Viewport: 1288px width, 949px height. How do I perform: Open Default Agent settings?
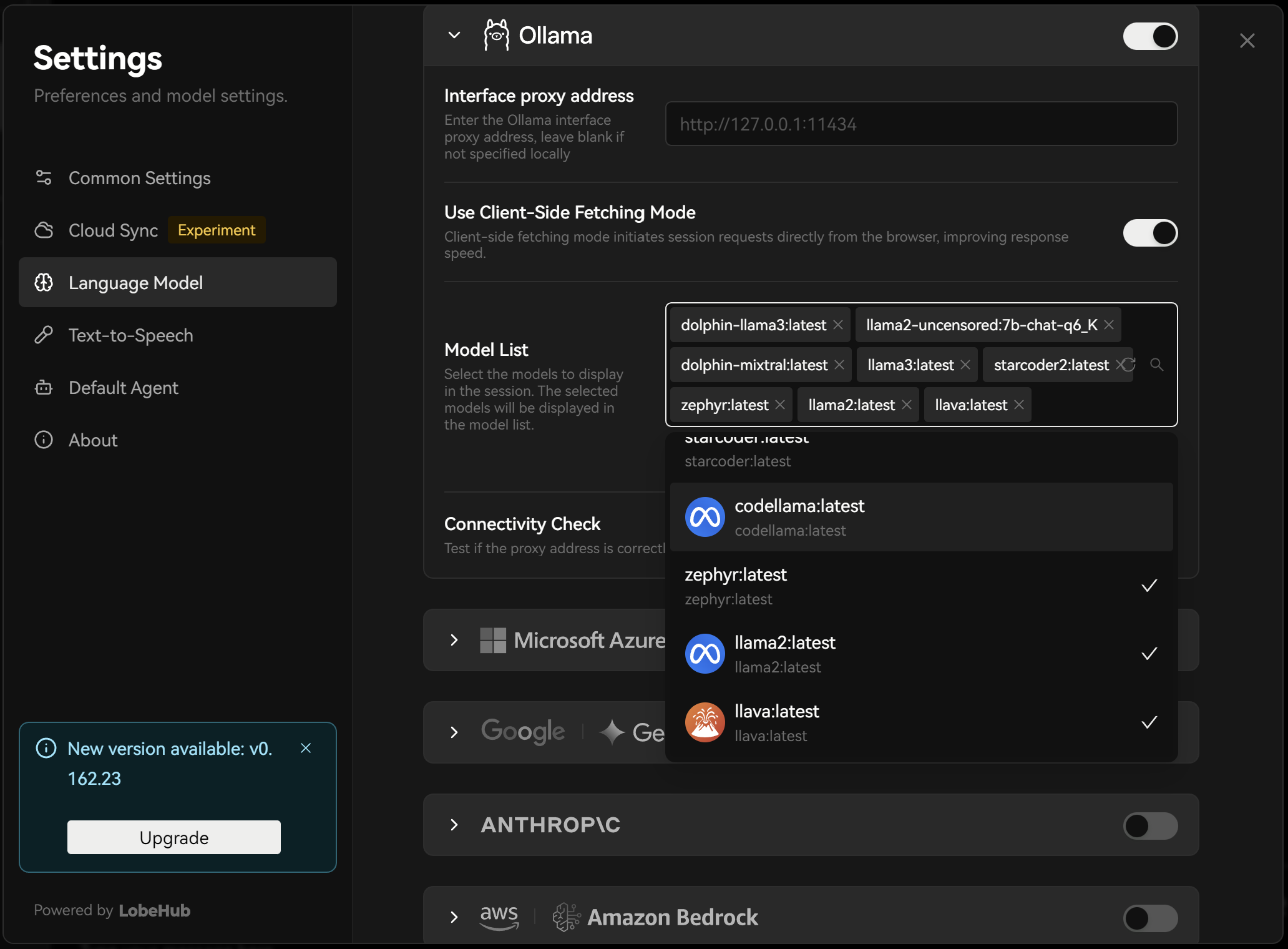[178, 388]
